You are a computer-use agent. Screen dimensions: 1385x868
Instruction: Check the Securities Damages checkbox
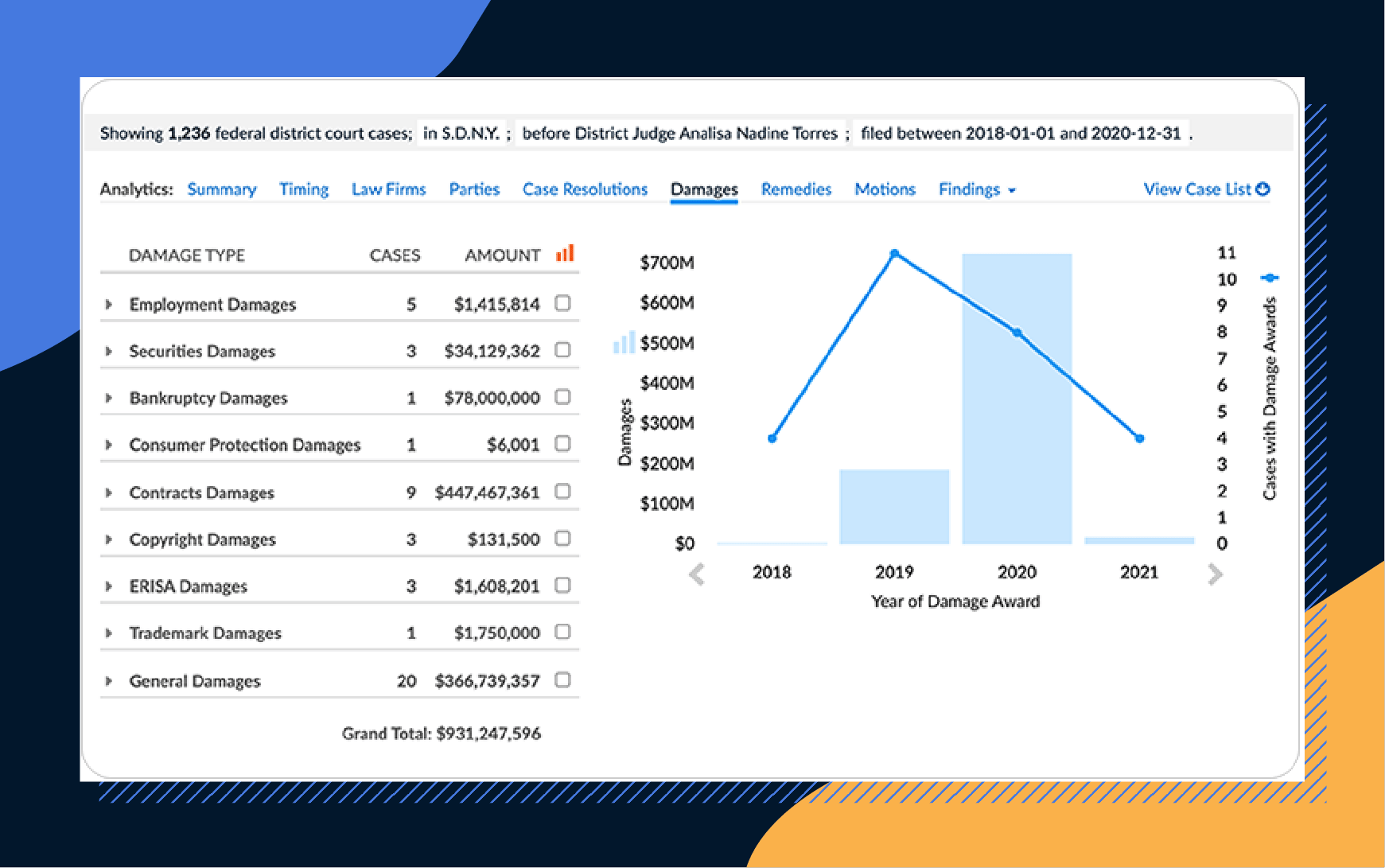(x=562, y=350)
